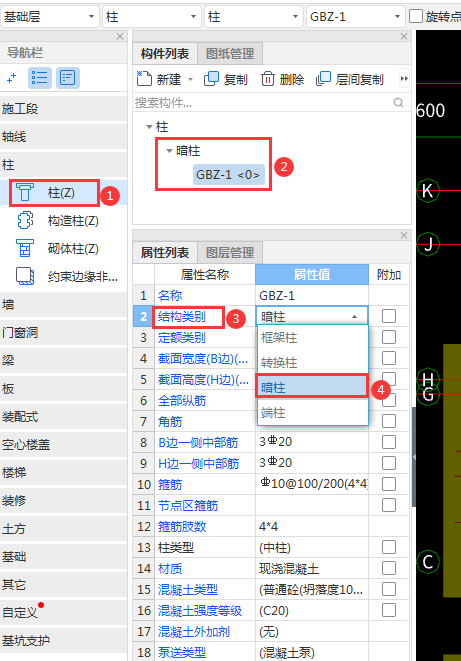Toggle 附加 checkbox for B边一侧中部筋 row
461x661 pixels.
click(389, 442)
